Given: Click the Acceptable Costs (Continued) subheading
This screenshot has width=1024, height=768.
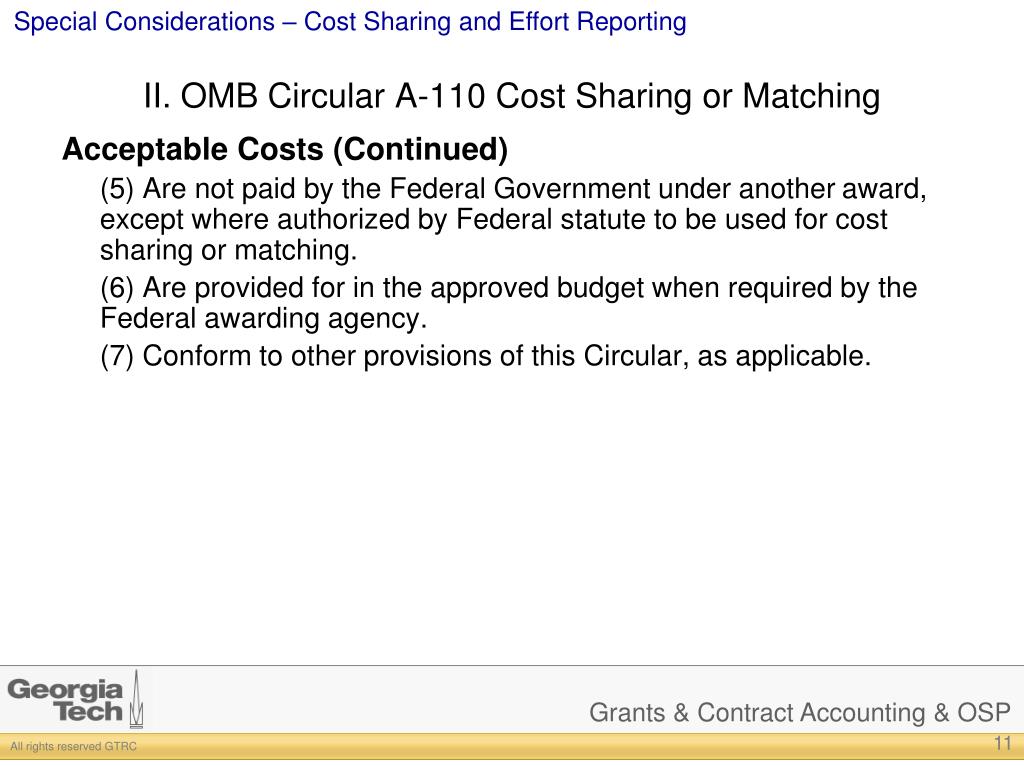Looking at the screenshot, I should pyautogui.click(x=285, y=150).
